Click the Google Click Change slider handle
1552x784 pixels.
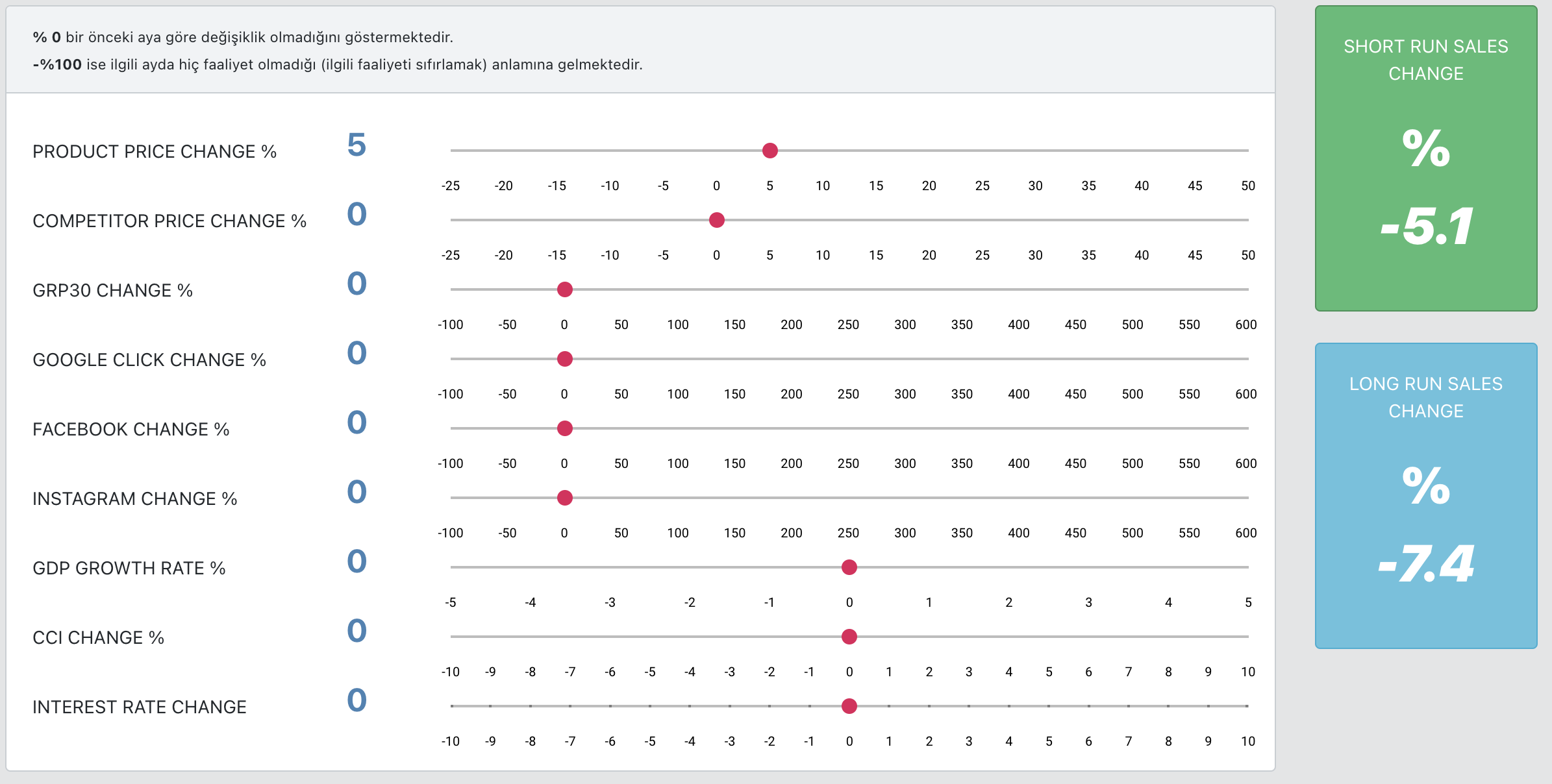coord(564,359)
